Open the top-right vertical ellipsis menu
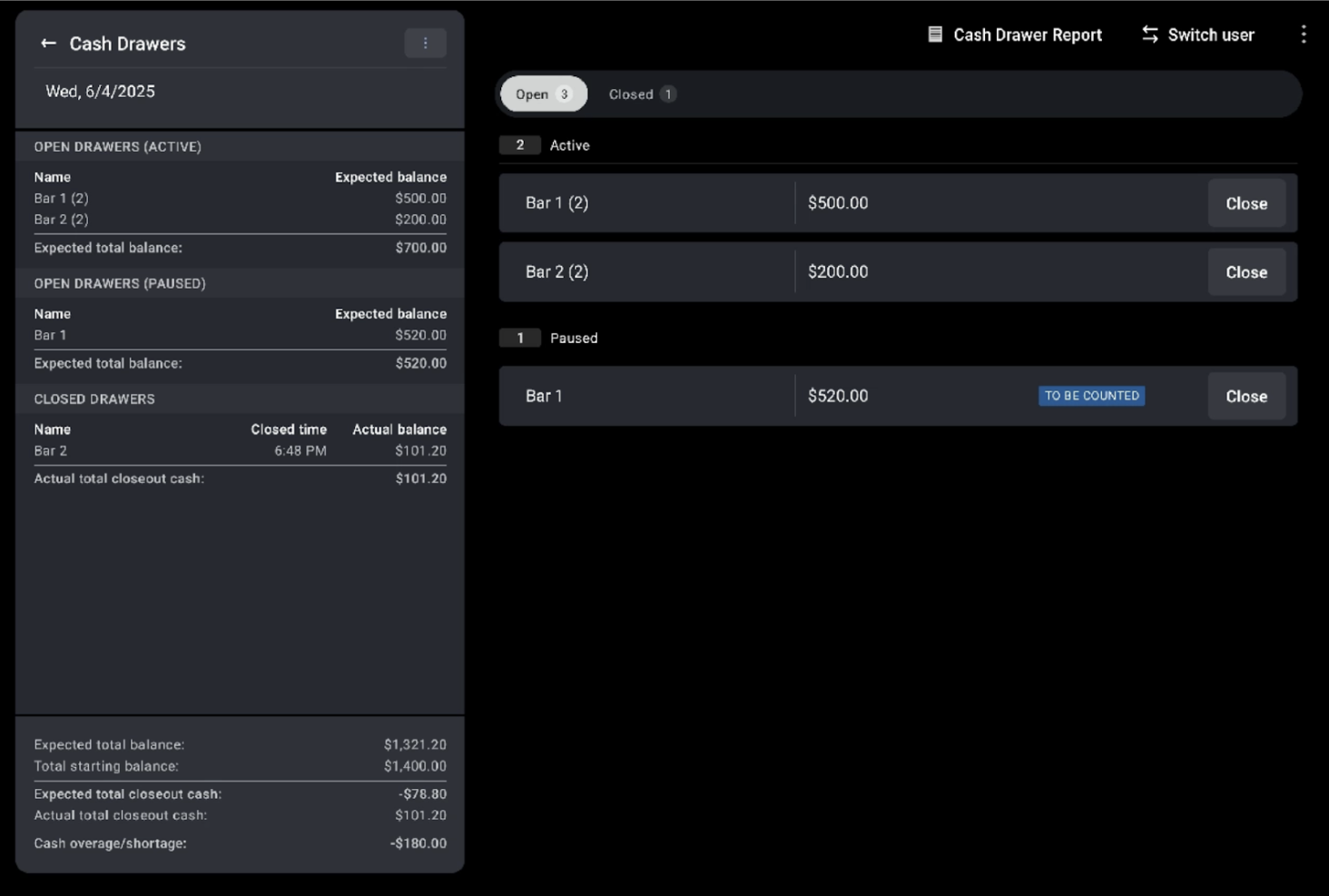 (1304, 34)
